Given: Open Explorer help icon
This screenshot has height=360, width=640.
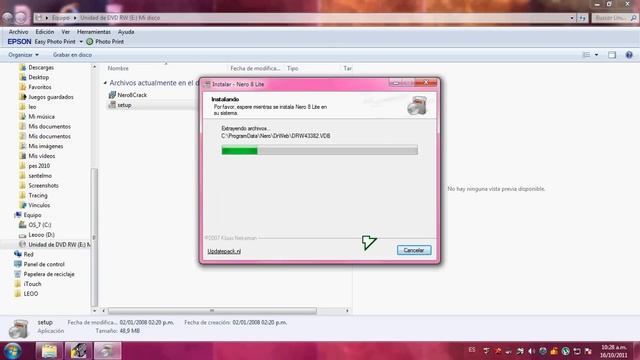Looking at the screenshot, I should [629, 55].
